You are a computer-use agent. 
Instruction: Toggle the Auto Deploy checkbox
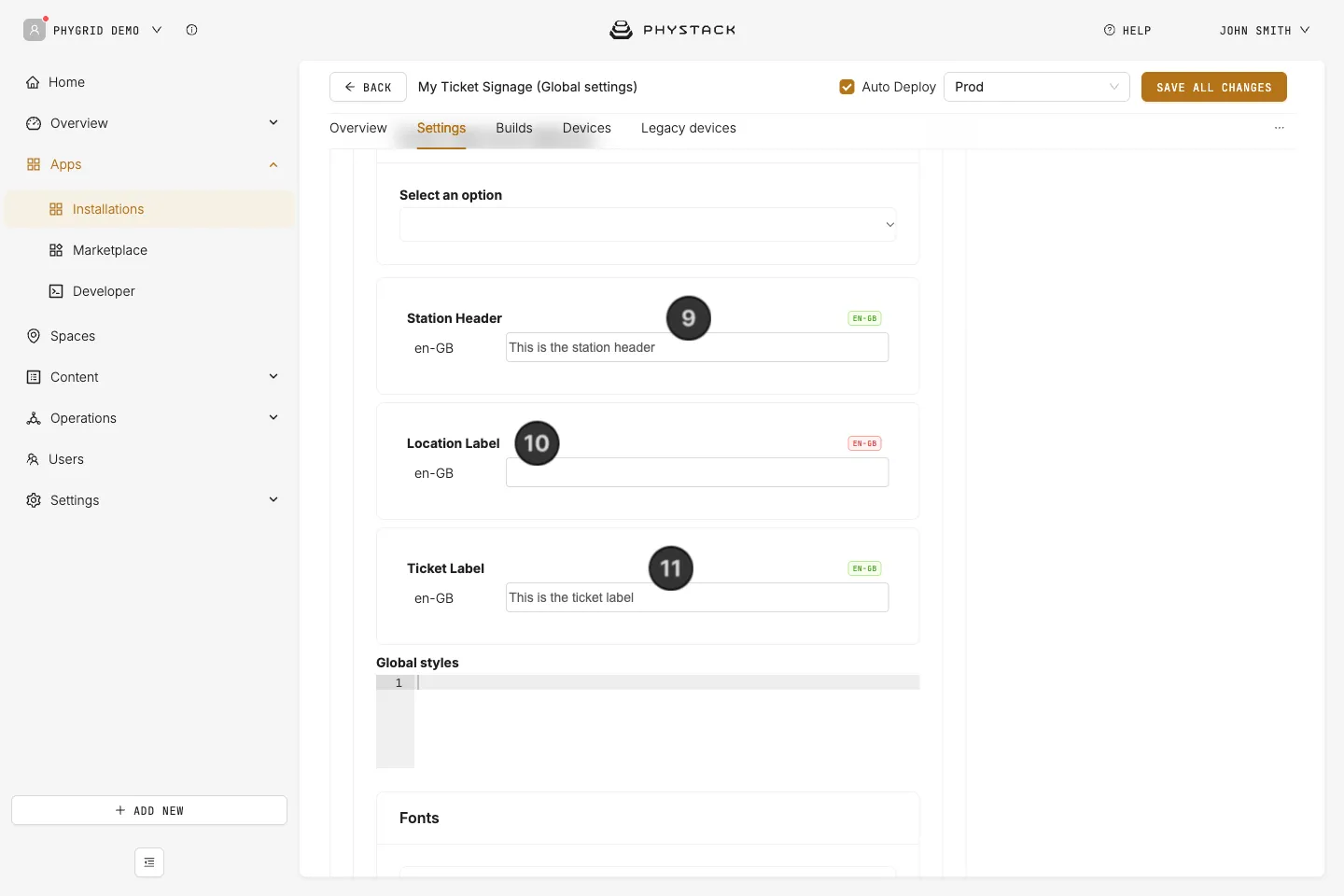[847, 87]
